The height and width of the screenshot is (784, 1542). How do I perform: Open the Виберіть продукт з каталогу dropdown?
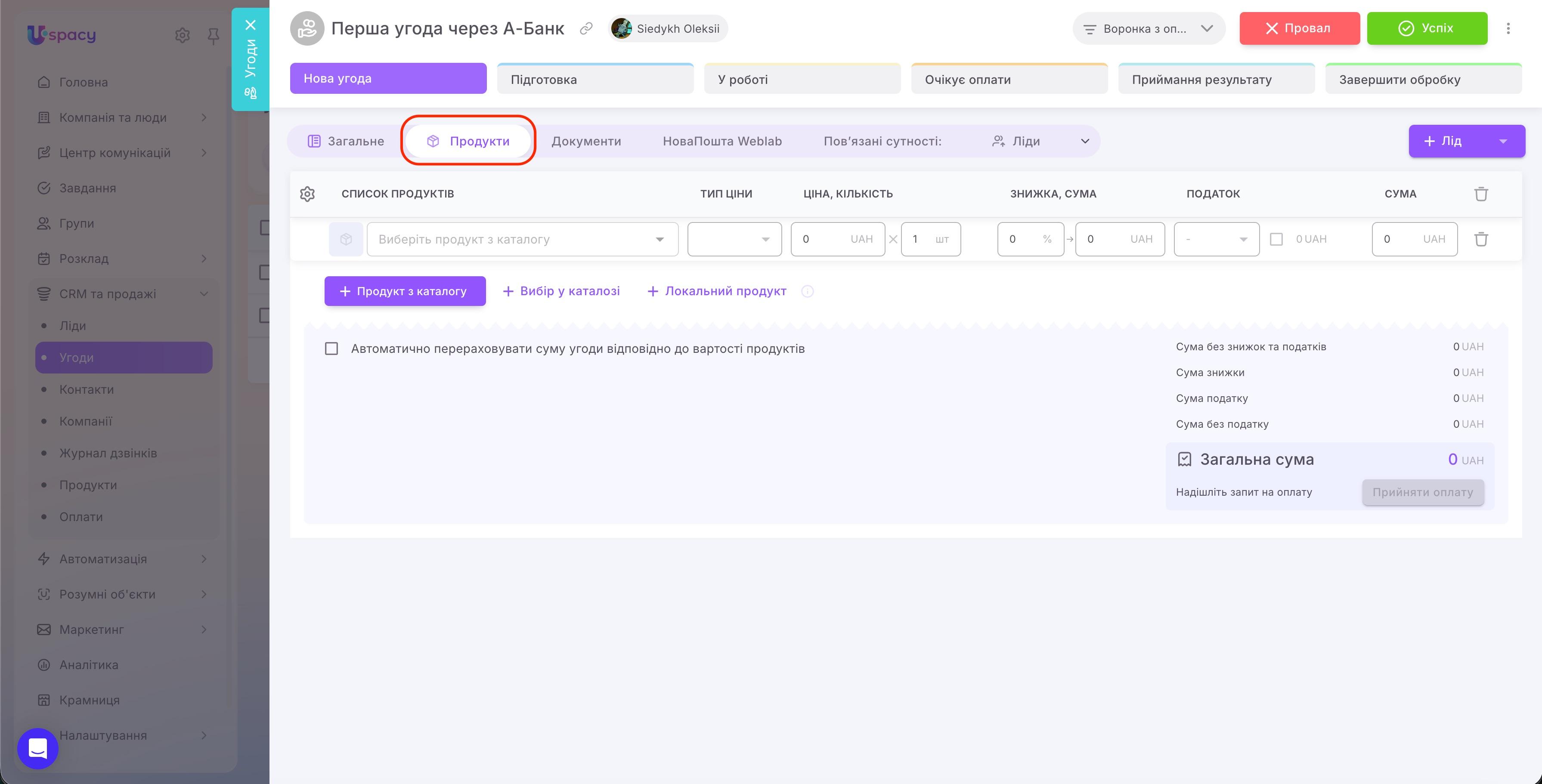(x=522, y=239)
